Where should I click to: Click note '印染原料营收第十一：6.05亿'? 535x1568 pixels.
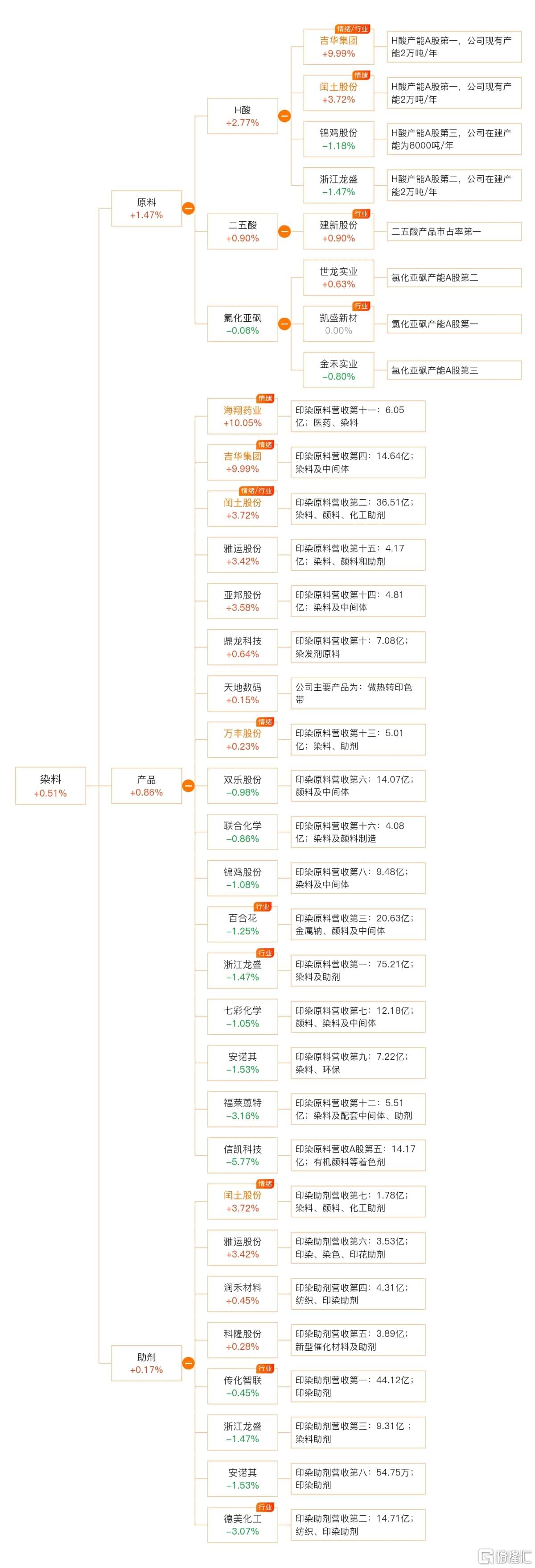click(358, 416)
